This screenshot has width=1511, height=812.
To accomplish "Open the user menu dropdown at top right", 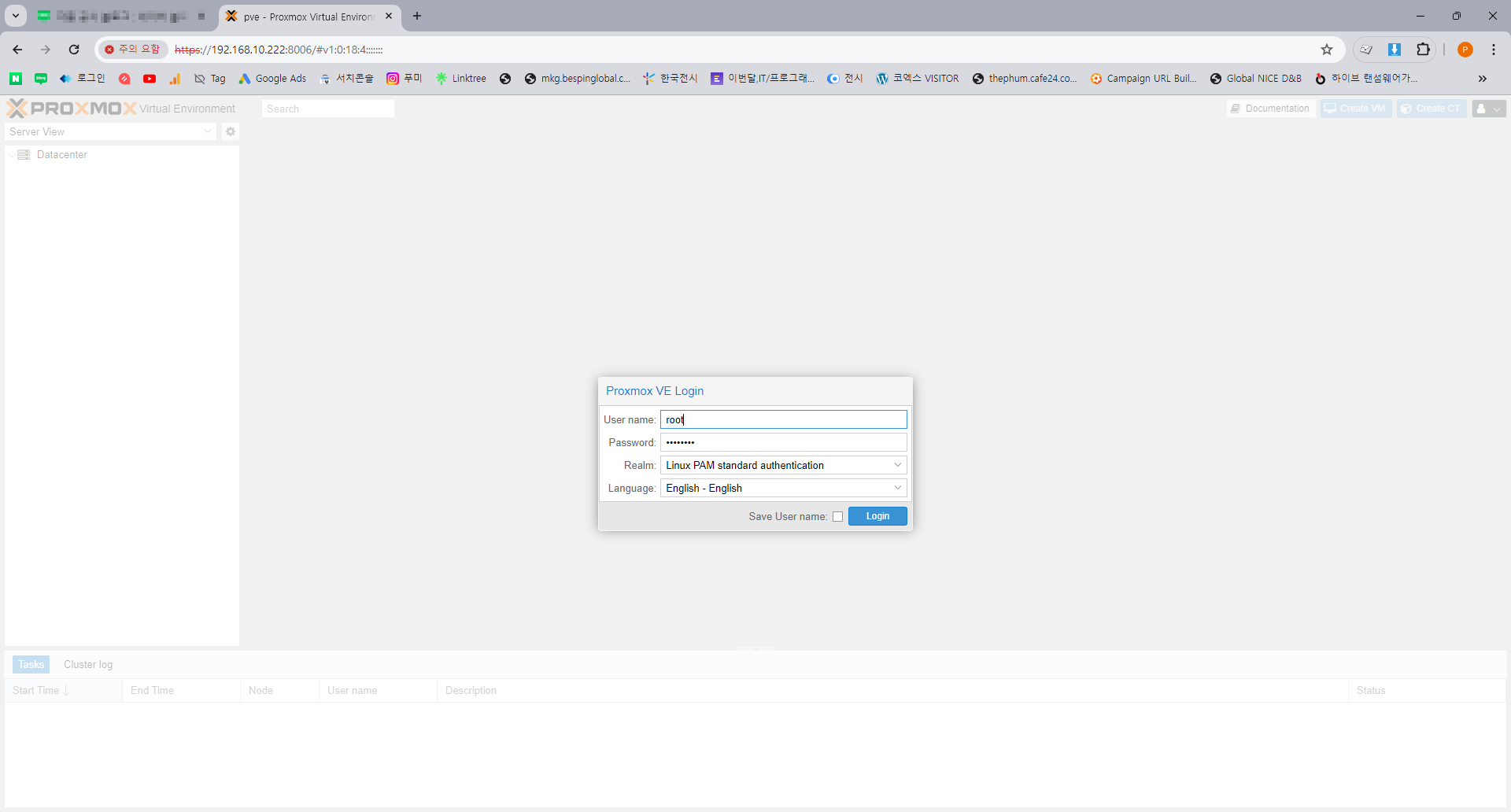I will (x=1489, y=109).
